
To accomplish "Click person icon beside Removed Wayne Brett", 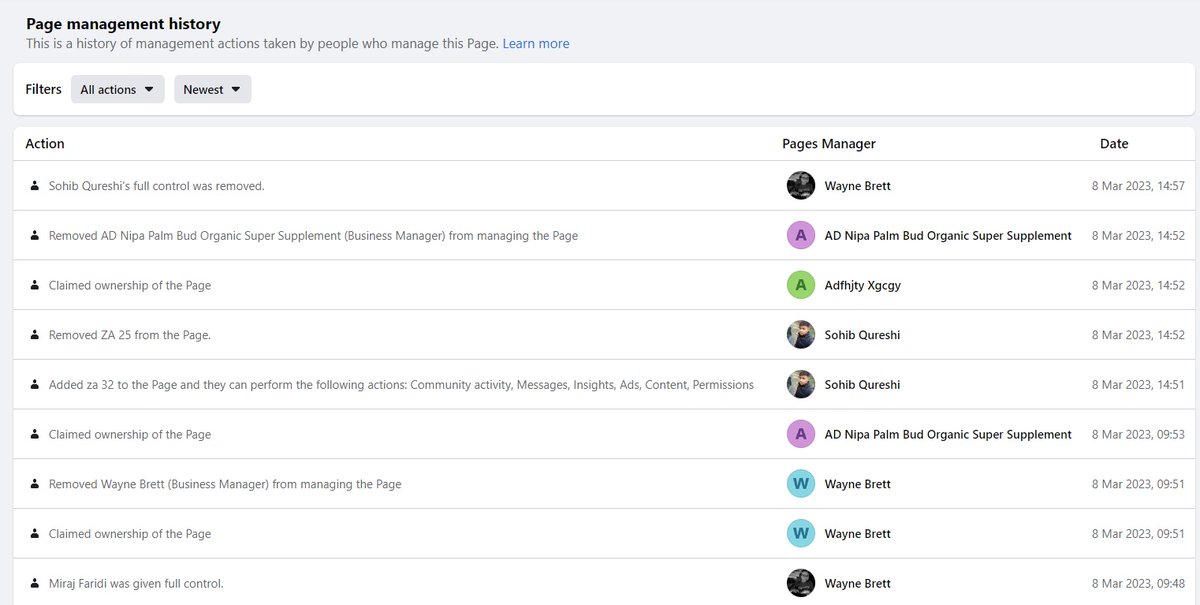I will [35, 484].
